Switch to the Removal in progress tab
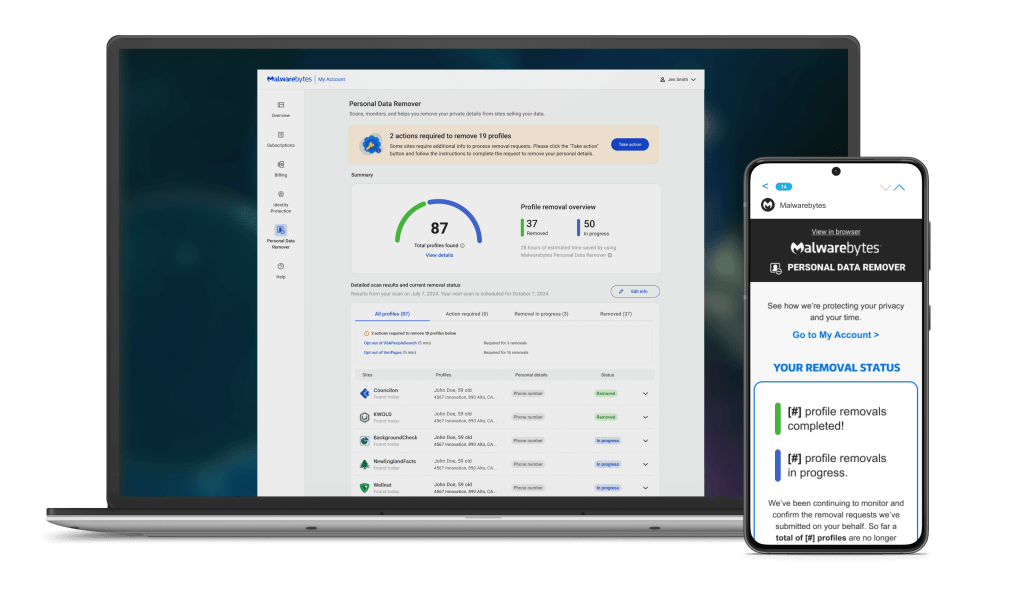Viewport: 1023px width, 610px height. point(541,314)
